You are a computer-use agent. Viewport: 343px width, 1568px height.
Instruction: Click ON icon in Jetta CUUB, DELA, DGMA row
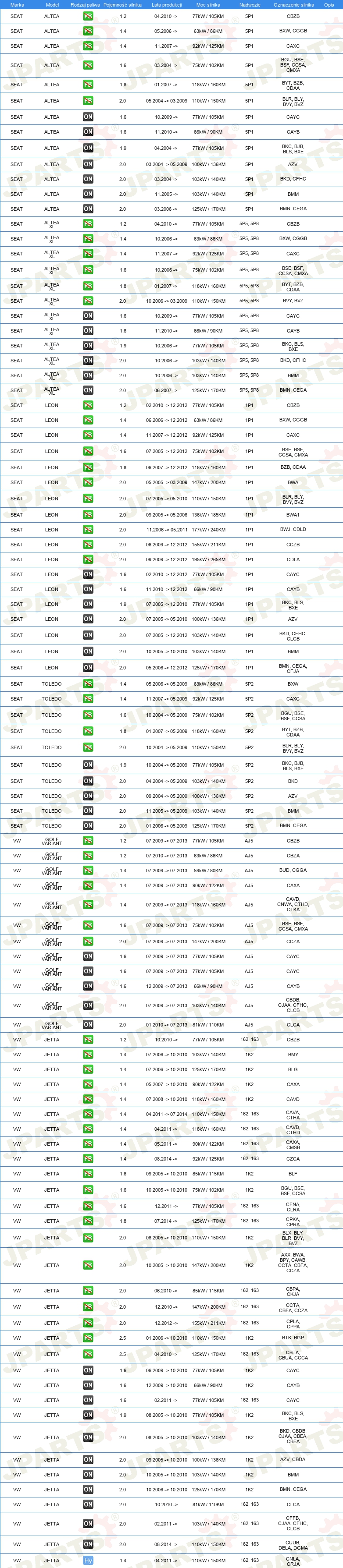88,1543
